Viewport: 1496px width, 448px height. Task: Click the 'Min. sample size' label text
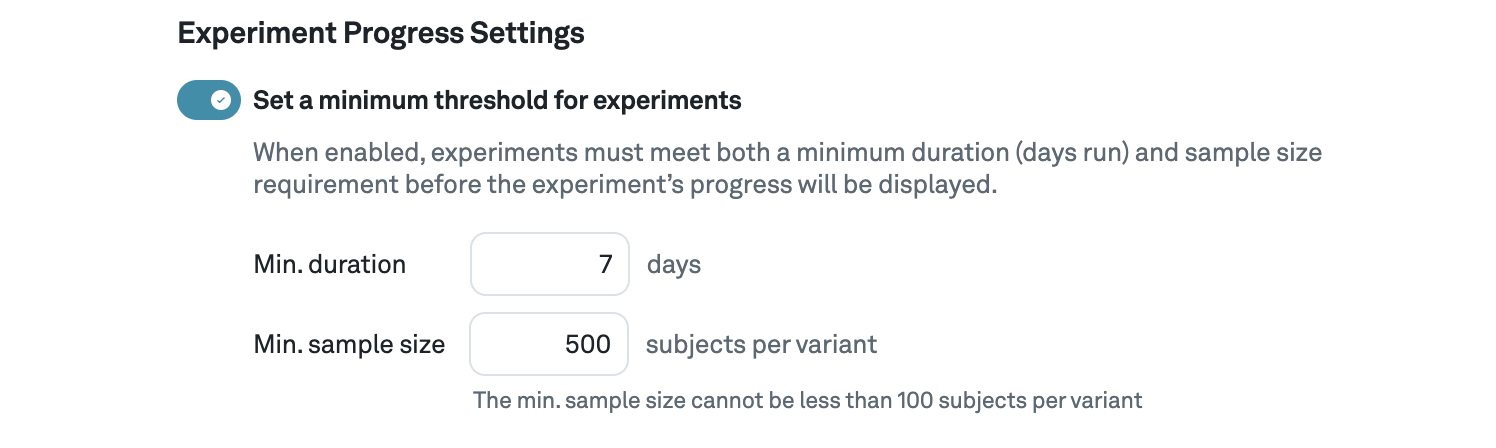(349, 345)
